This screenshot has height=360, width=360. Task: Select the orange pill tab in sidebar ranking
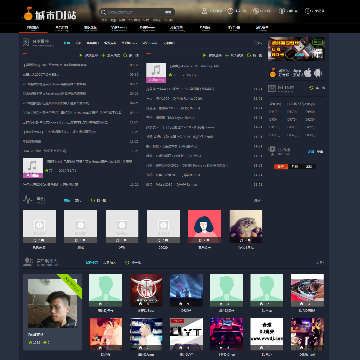(x=281, y=166)
